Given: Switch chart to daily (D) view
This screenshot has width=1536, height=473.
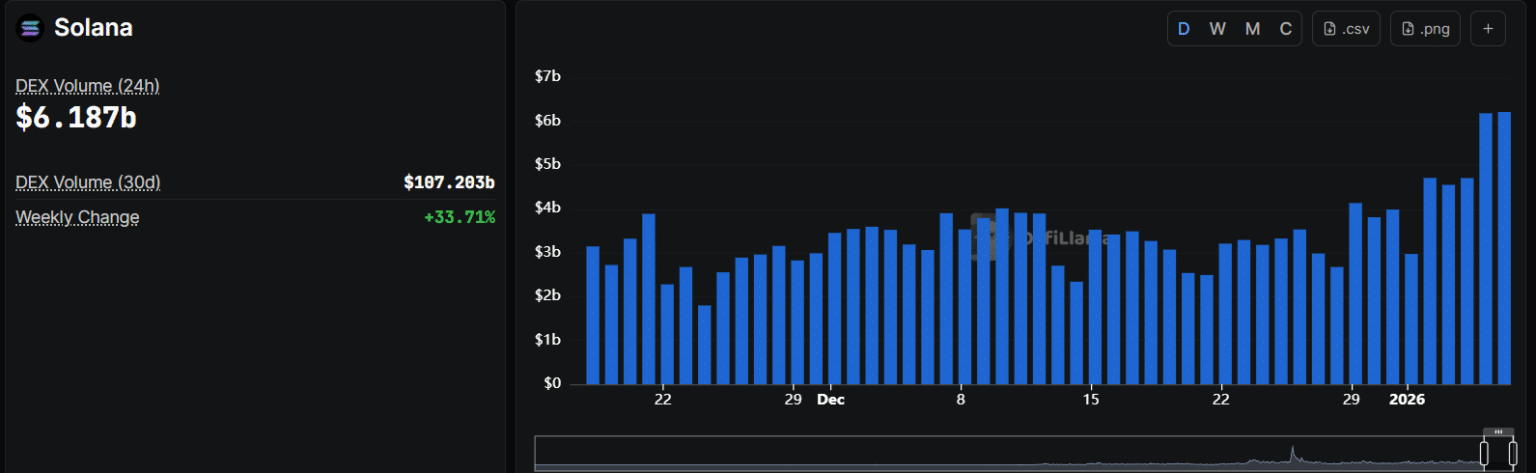Looking at the screenshot, I should pyautogui.click(x=1184, y=29).
